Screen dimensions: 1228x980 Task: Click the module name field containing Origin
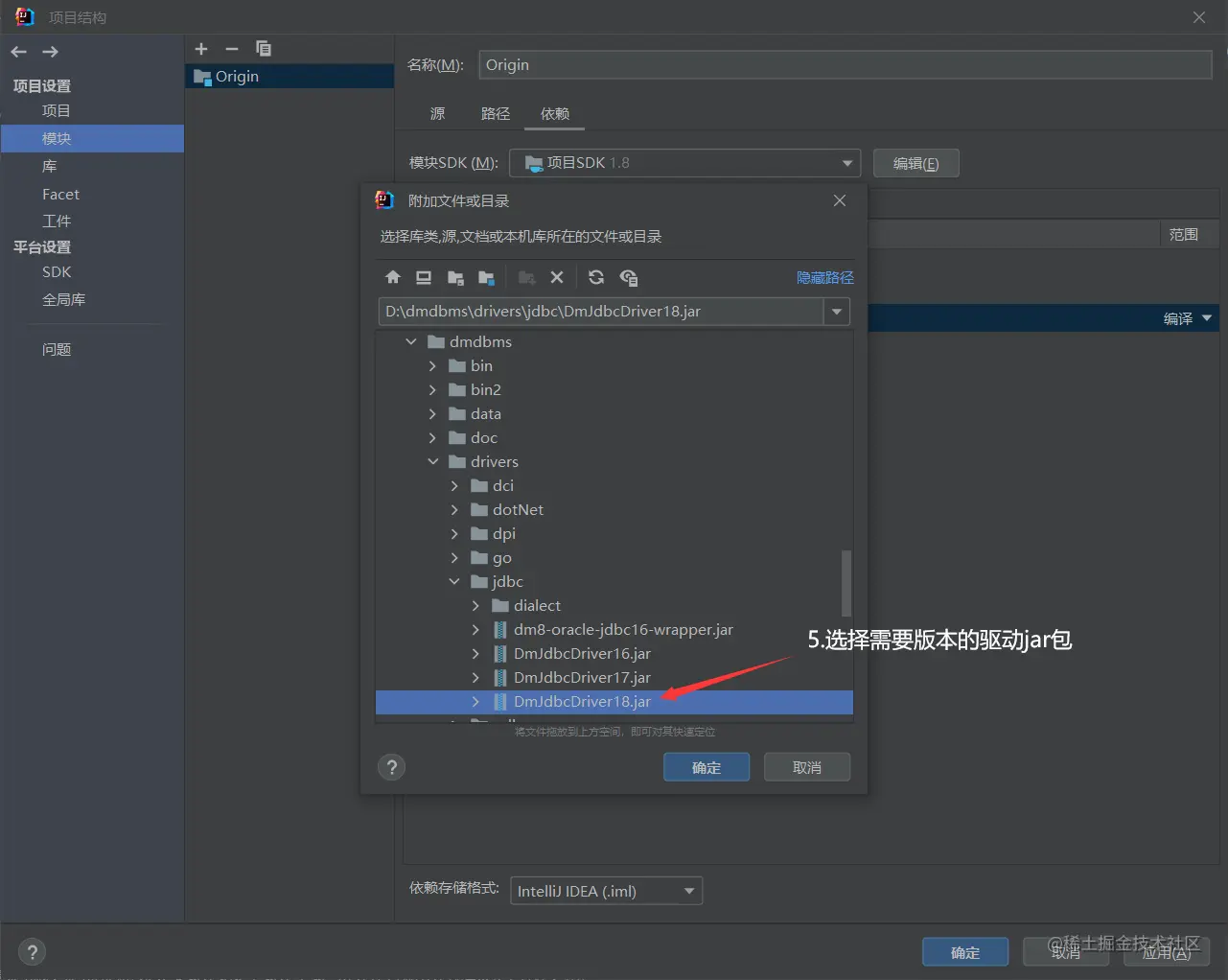click(846, 65)
